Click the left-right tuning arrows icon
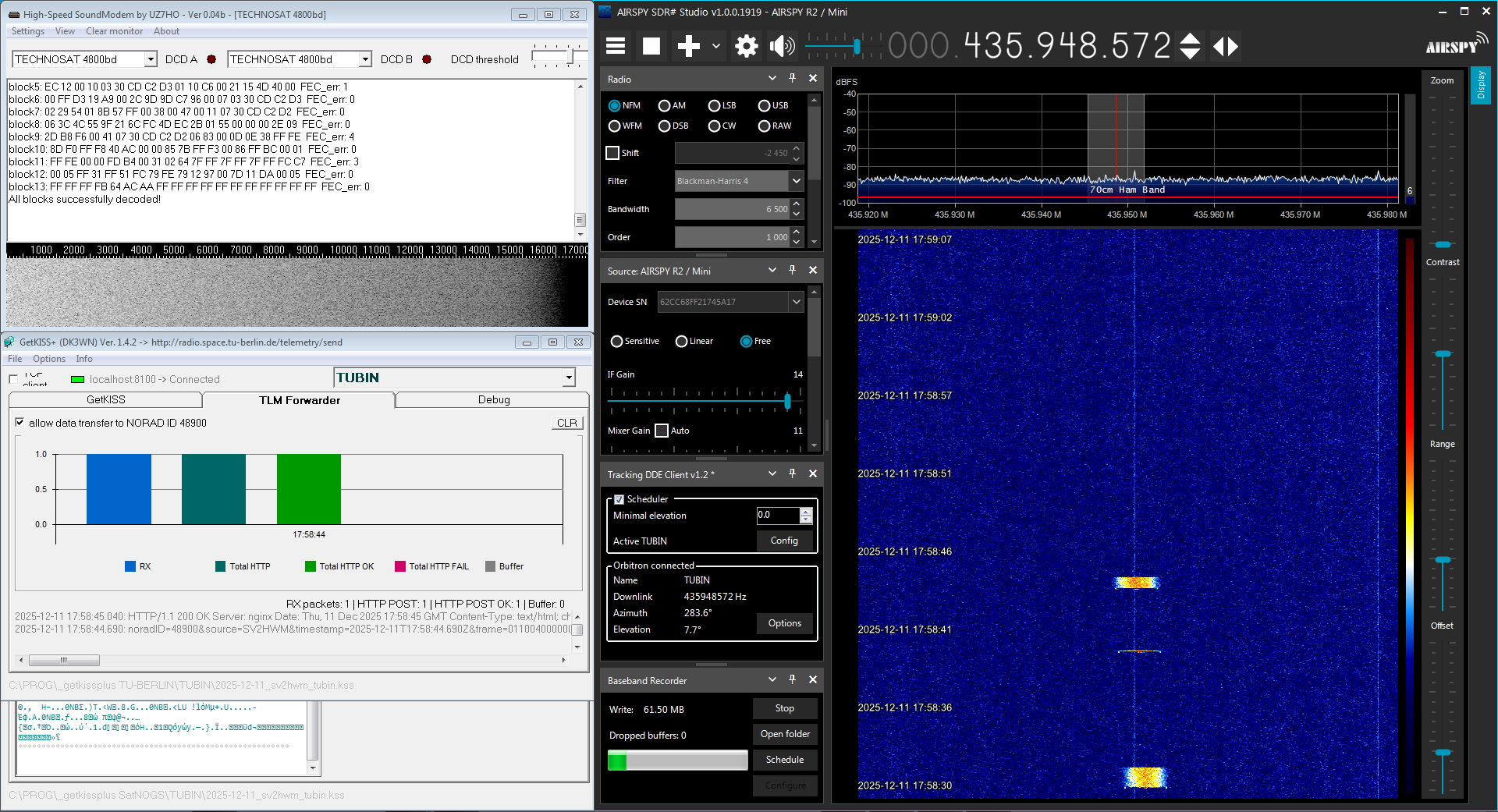 point(1226,46)
